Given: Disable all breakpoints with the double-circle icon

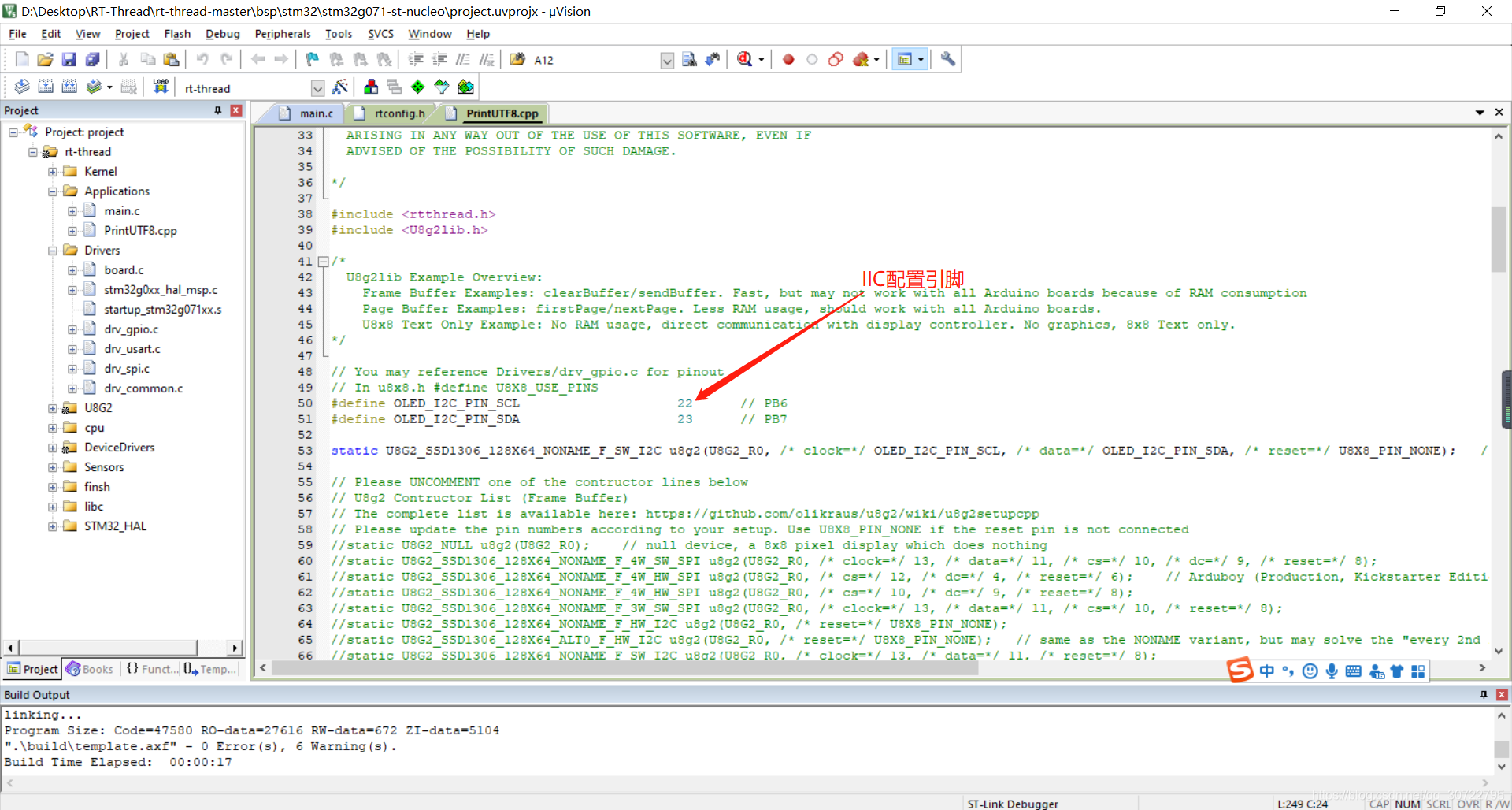Looking at the screenshot, I should [x=836, y=59].
